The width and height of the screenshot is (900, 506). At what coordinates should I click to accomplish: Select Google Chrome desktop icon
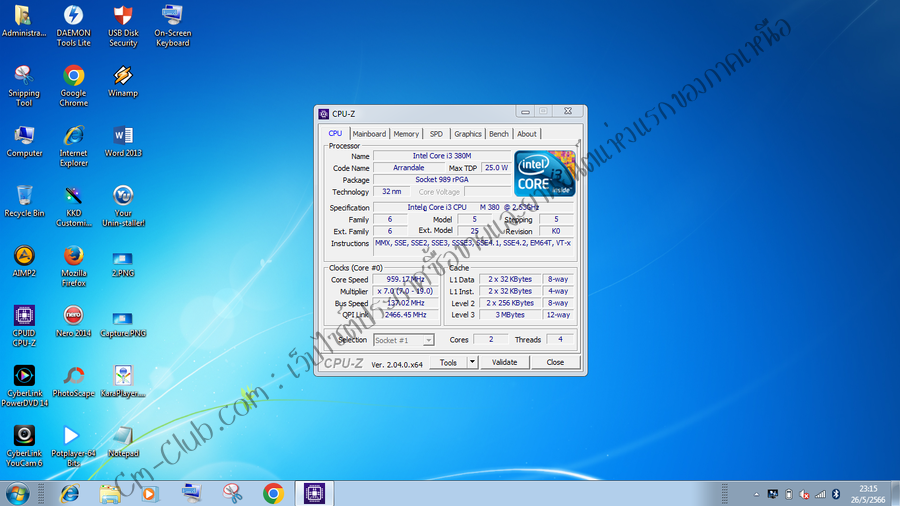point(73,86)
